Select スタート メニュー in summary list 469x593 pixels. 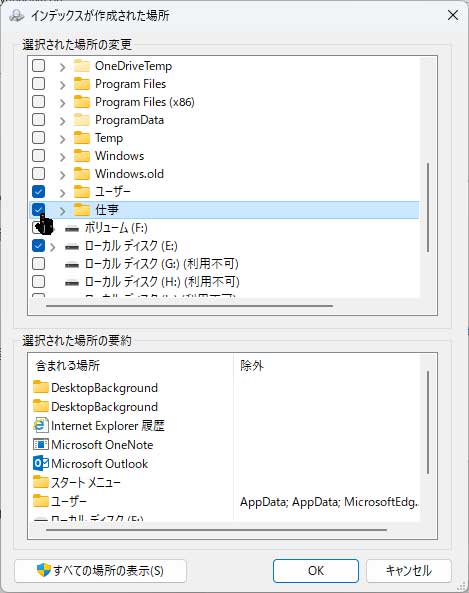pyautogui.click(x=86, y=483)
